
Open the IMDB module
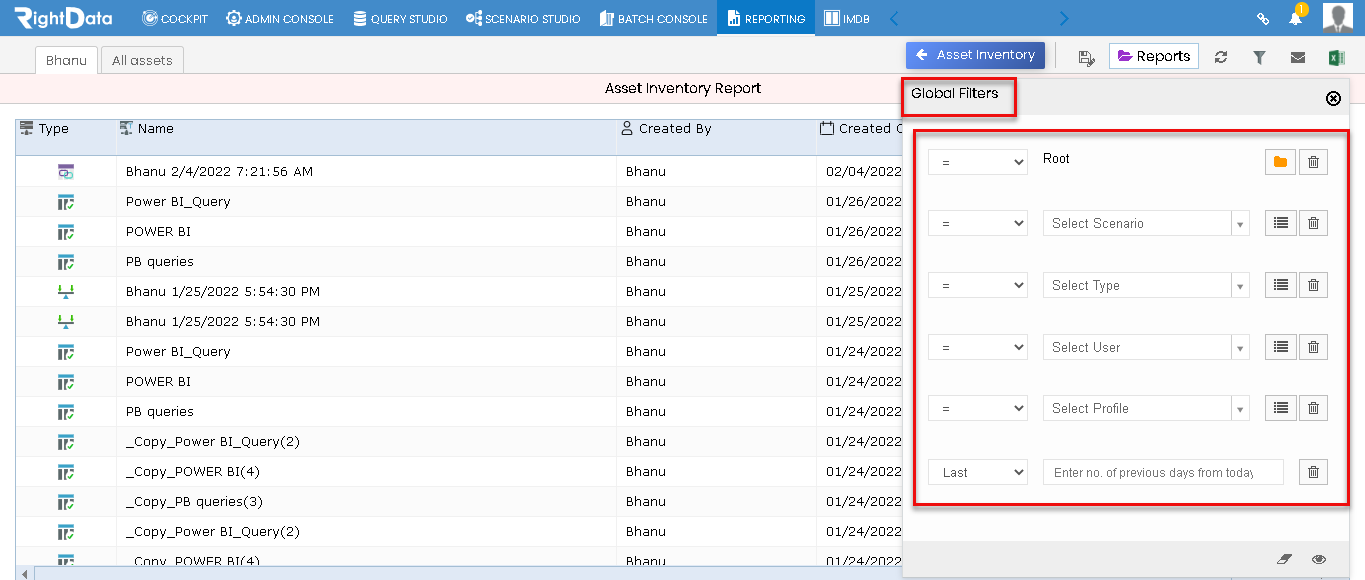pos(846,18)
